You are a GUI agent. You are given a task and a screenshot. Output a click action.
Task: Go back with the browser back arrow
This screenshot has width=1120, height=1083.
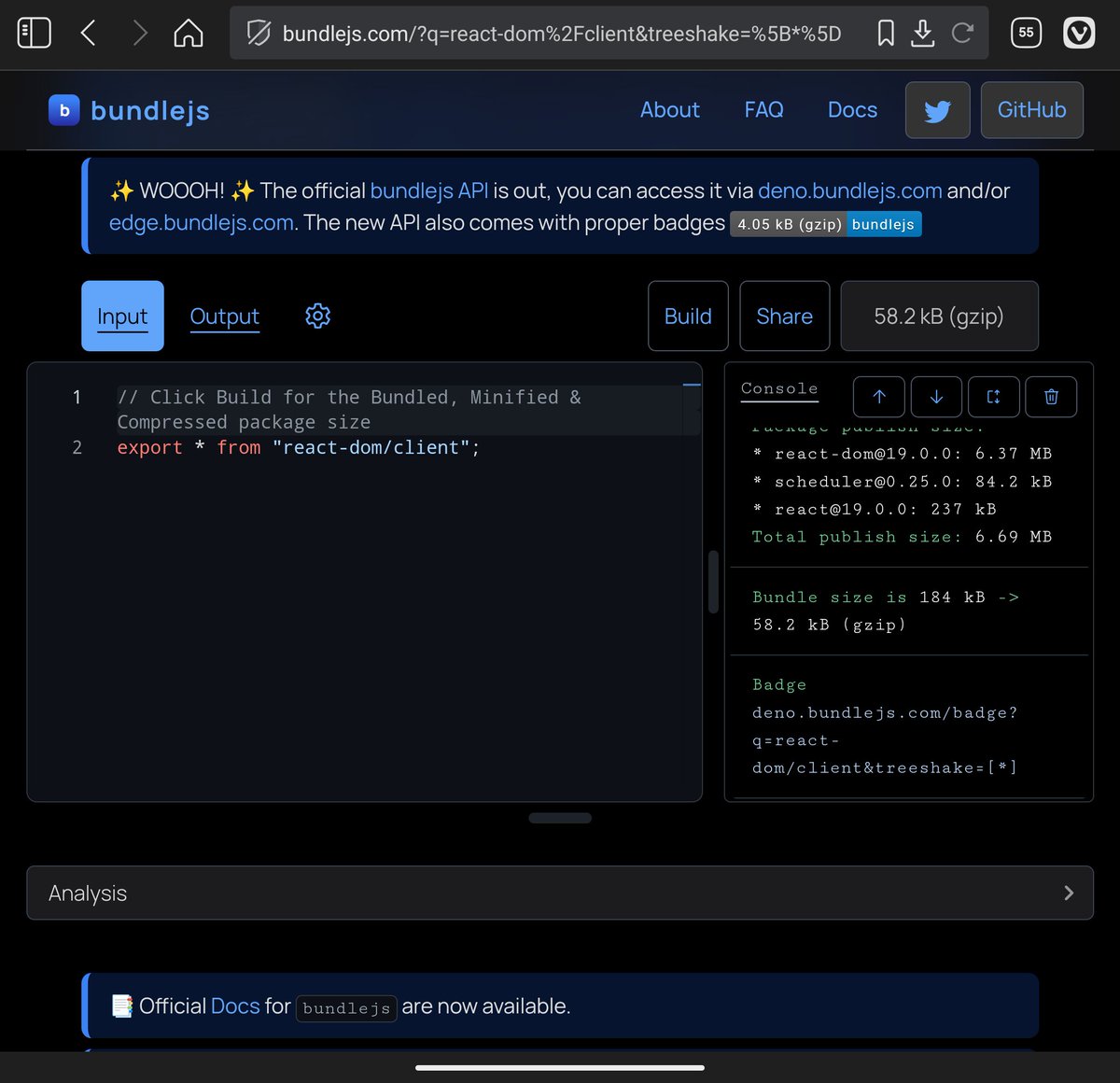(89, 34)
